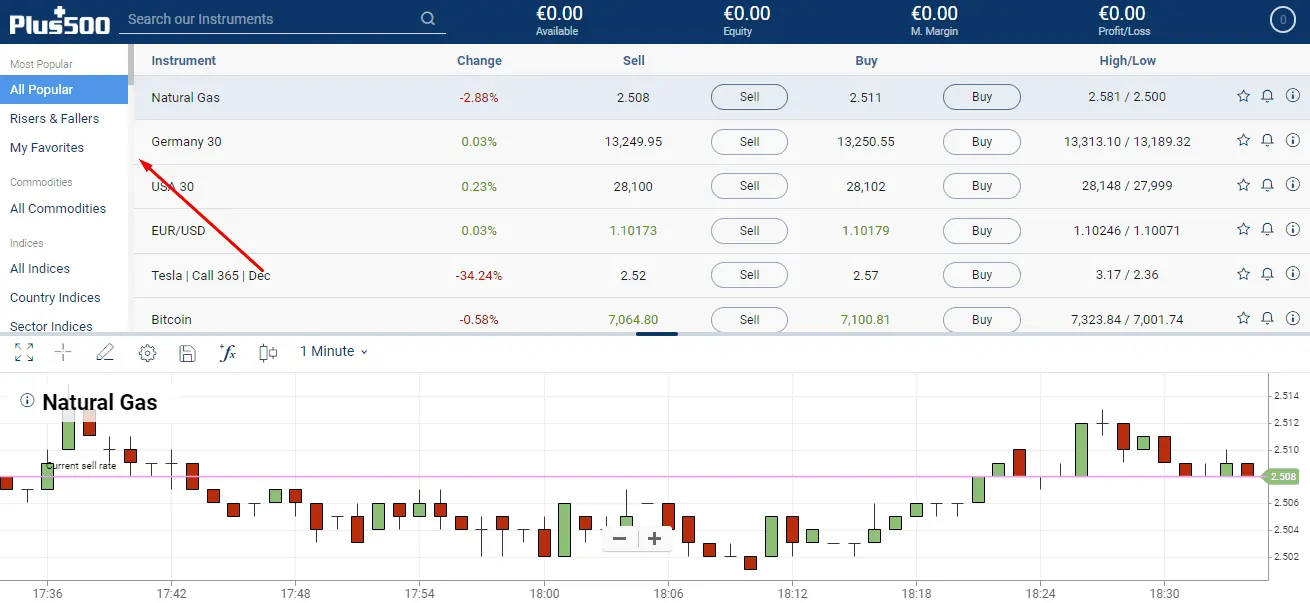View info details for Germany 30
Viewport: 1310px width, 603px height.
pos(1292,140)
